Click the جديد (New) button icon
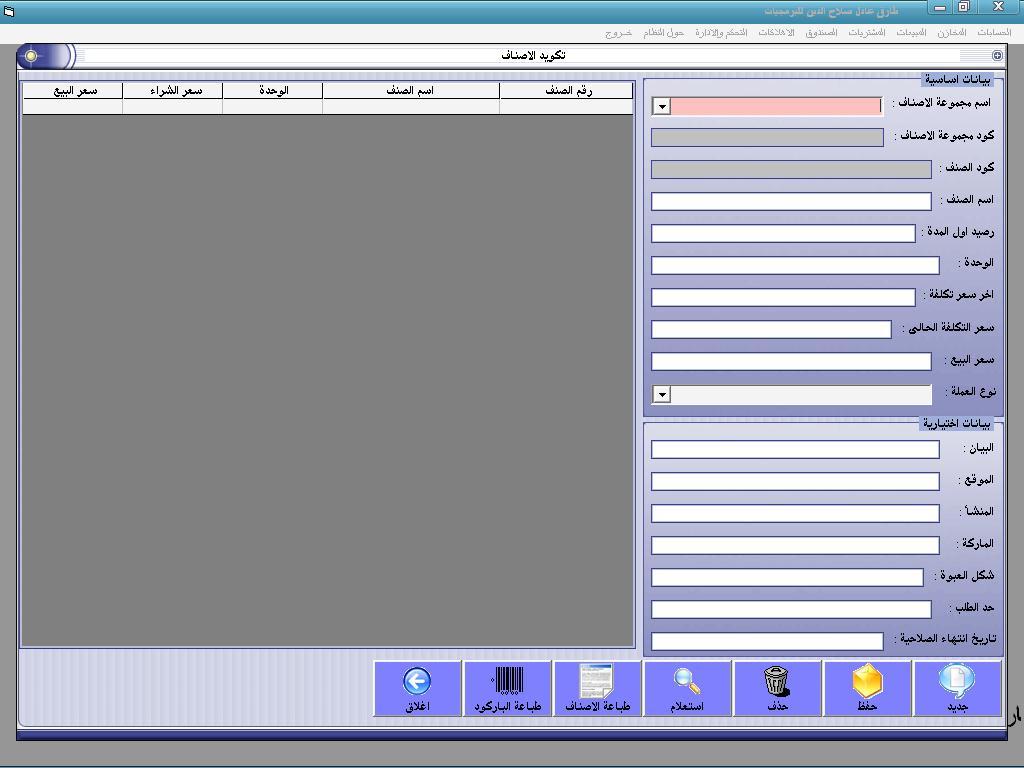The width and height of the screenshot is (1024, 768). pos(957,688)
